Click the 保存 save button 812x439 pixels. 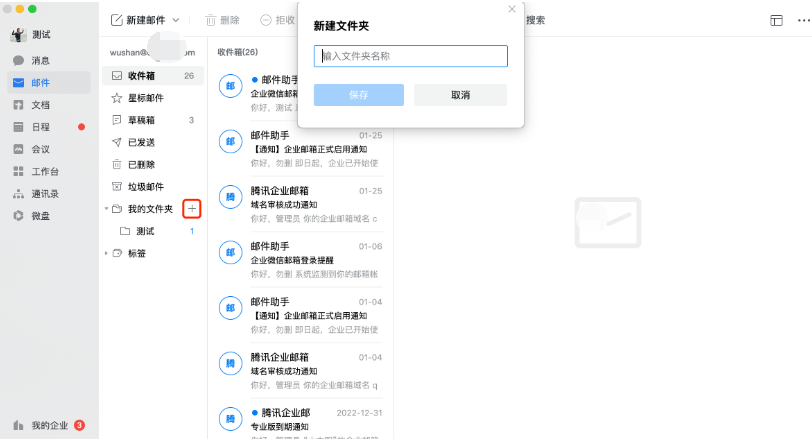(x=359, y=95)
